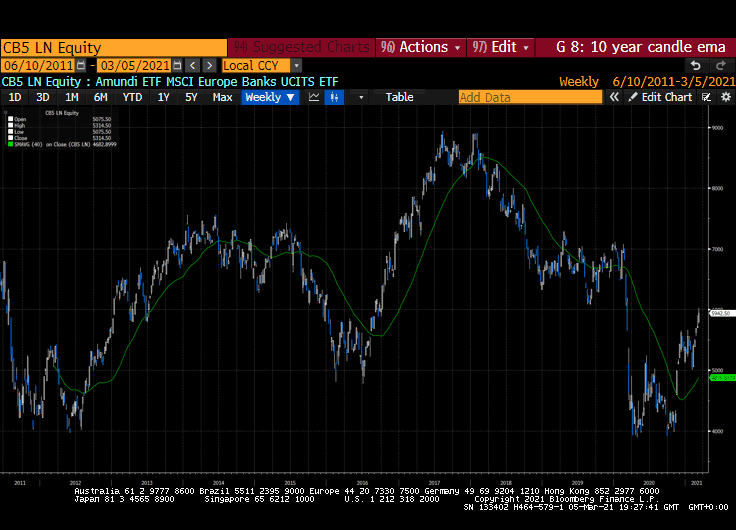This screenshot has height=530, width=736.
Task: Click the previous date range arrow
Action: 192,65
